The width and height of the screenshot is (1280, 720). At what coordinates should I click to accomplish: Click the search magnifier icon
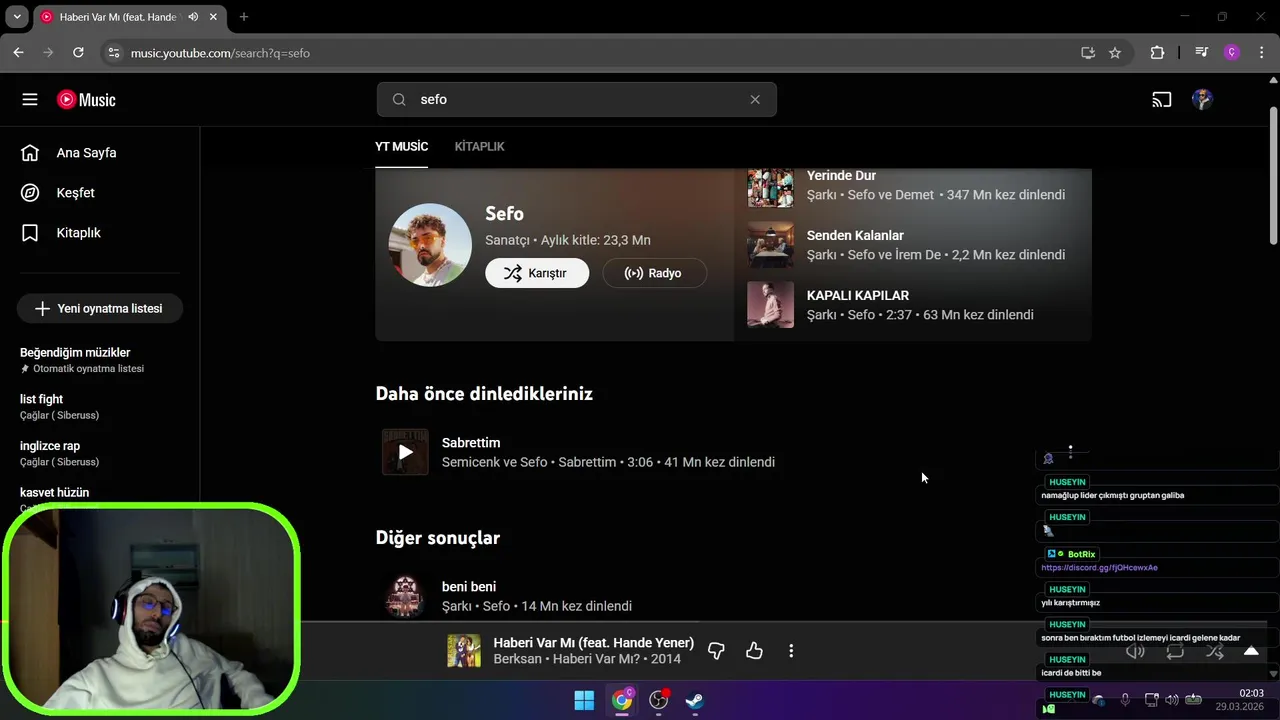pos(399,99)
